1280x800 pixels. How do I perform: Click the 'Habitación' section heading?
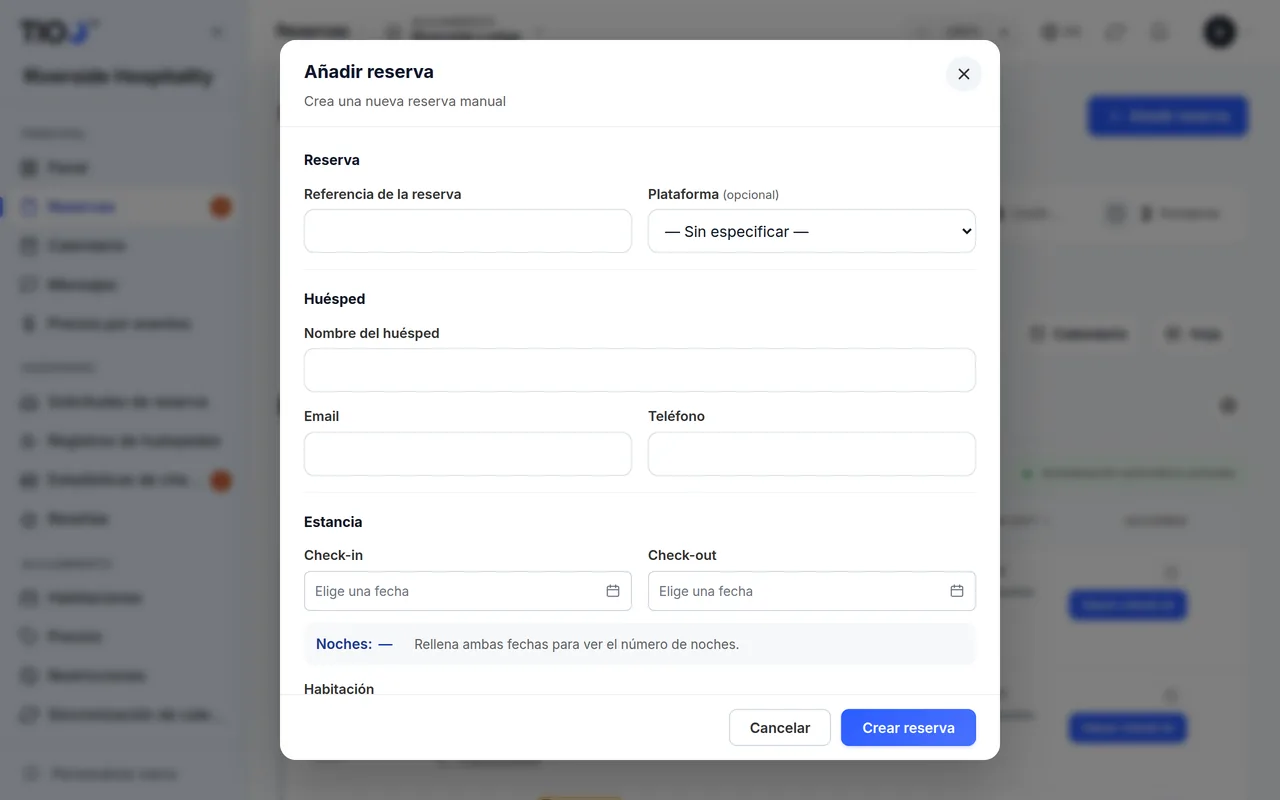click(x=339, y=689)
